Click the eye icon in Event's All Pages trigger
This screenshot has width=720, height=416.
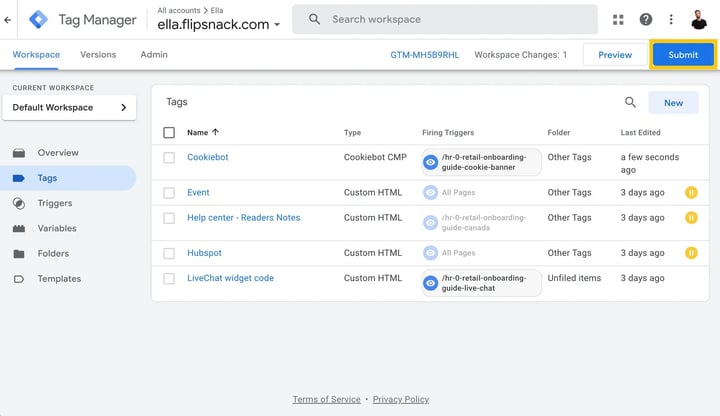click(430, 192)
